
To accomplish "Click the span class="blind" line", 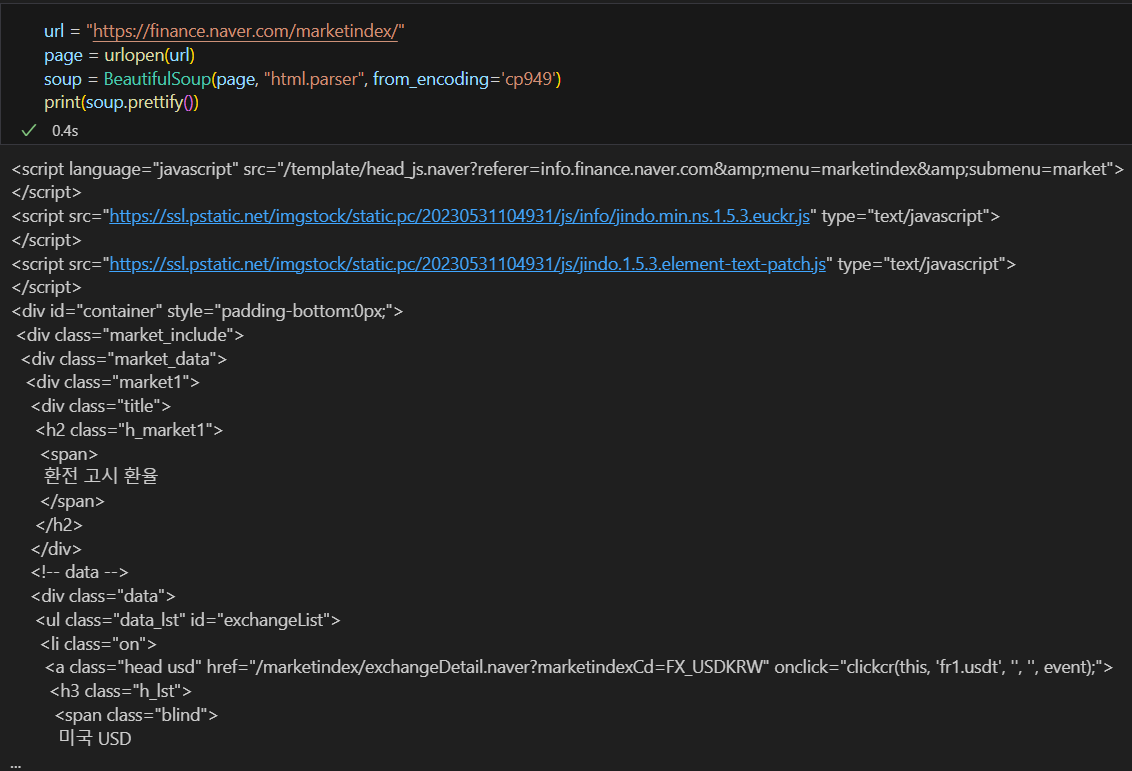I will point(136,715).
